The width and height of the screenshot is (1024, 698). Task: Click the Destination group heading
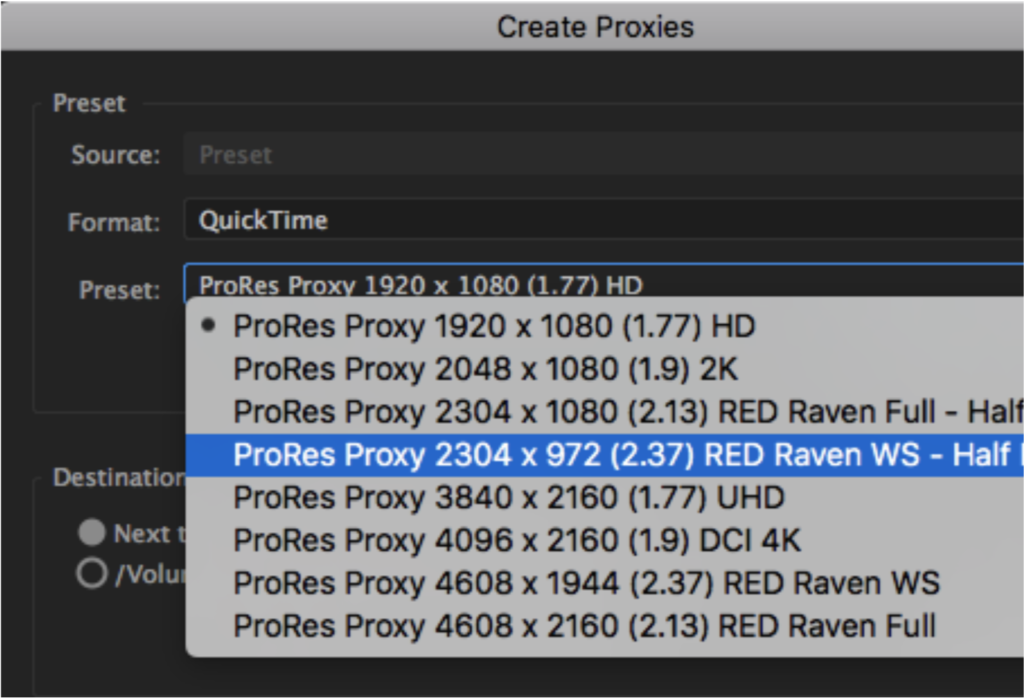point(120,478)
